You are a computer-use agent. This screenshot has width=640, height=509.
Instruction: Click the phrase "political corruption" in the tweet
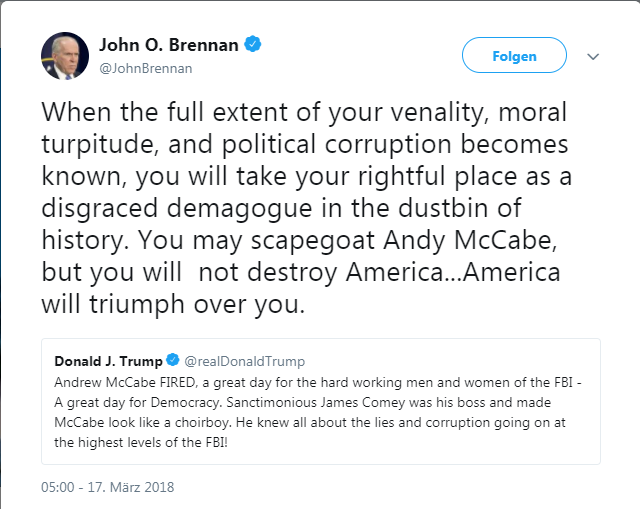(357, 140)
